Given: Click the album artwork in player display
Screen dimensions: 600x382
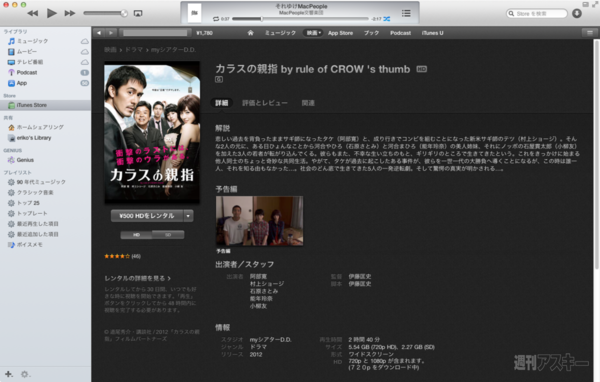Looking at the screenshot, I should pos(194,13).
